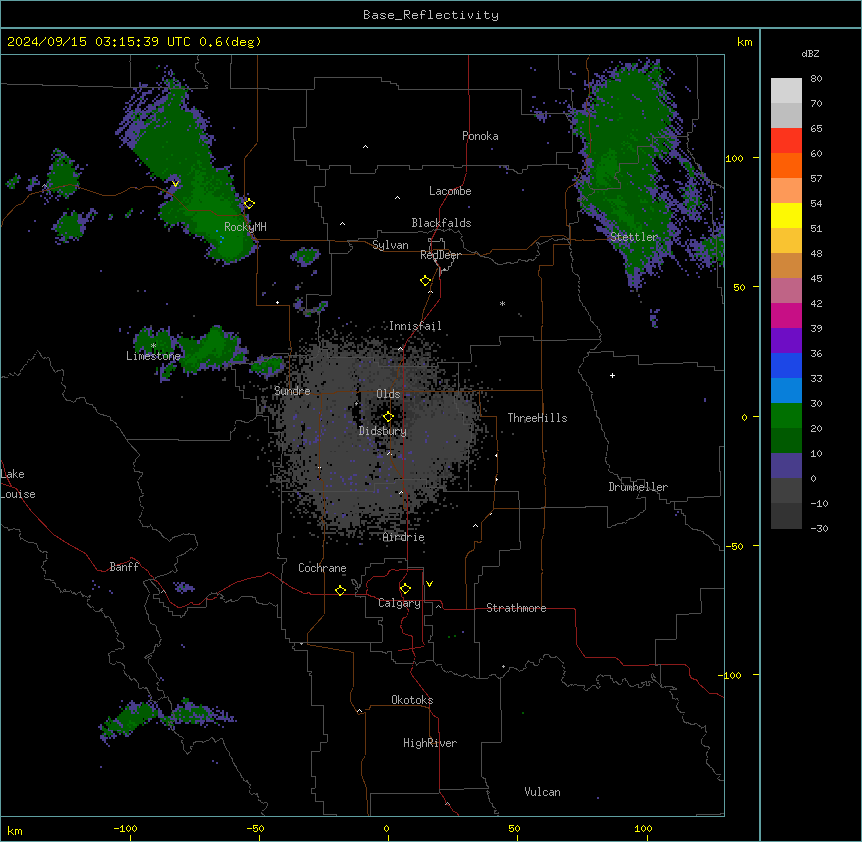Click the Innisfail city label

(415, 326)
